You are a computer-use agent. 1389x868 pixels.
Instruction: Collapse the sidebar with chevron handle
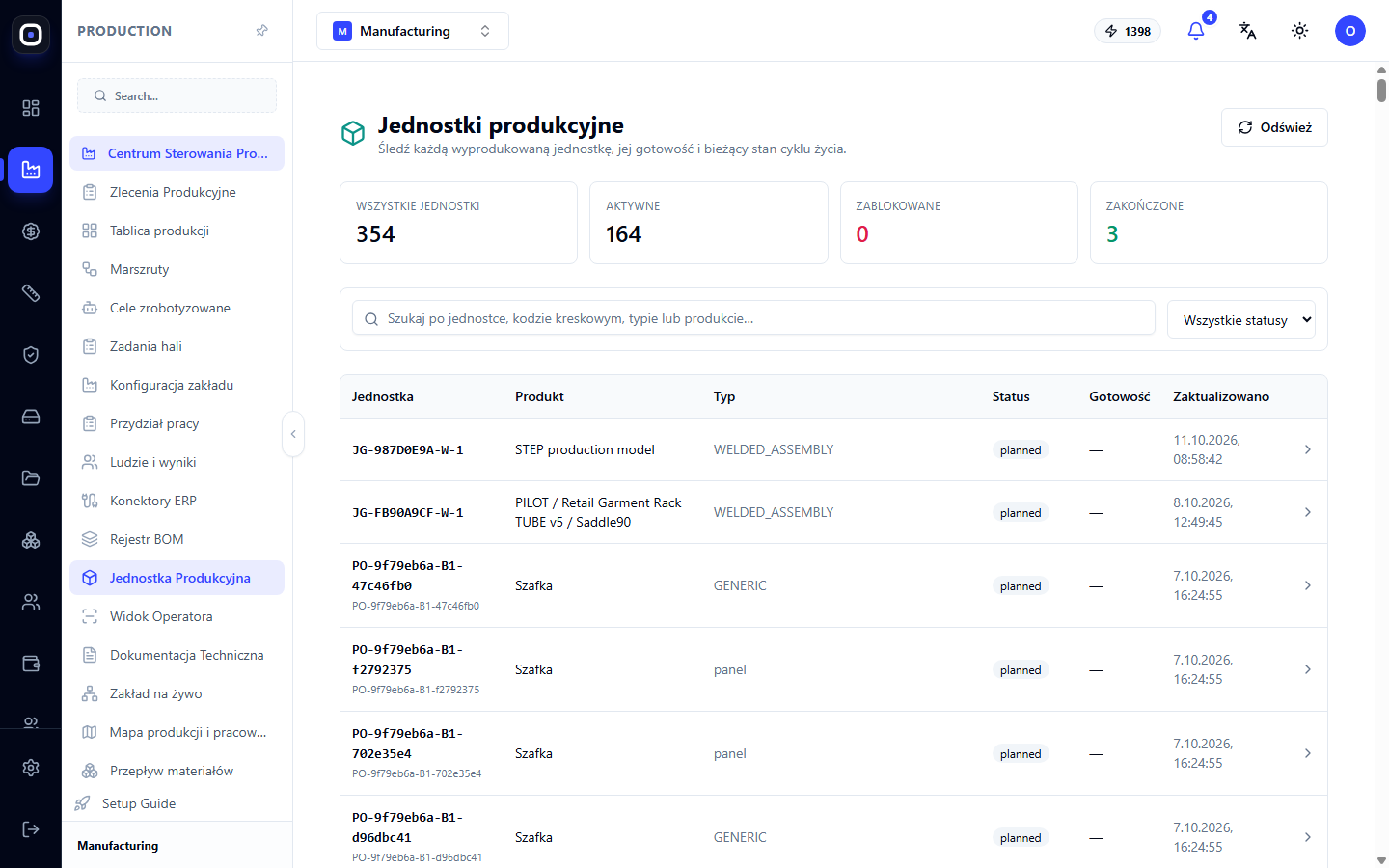click(x=293, y=434)
